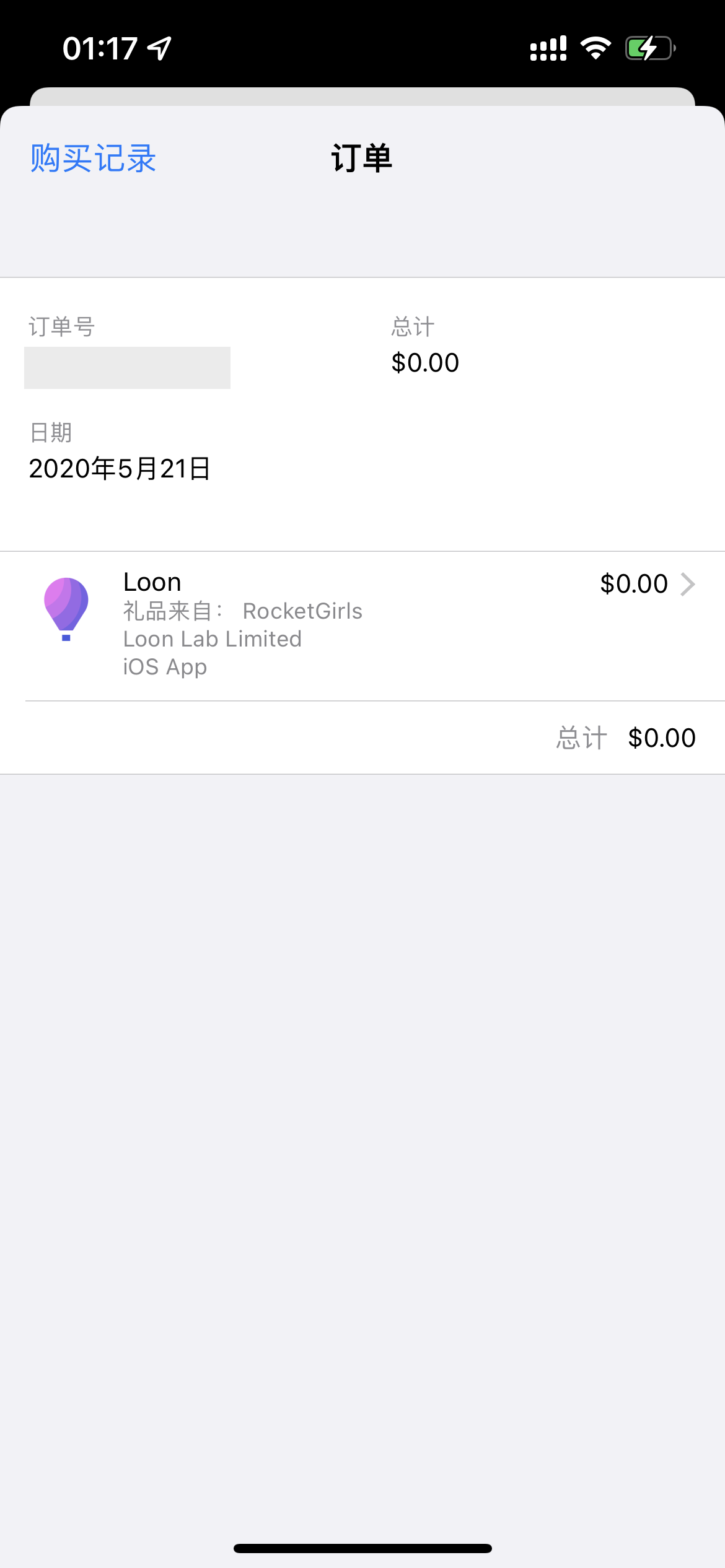Tap the cellular signal bars icon
The height and width of the screenshot is (1568, 725).
548,48
